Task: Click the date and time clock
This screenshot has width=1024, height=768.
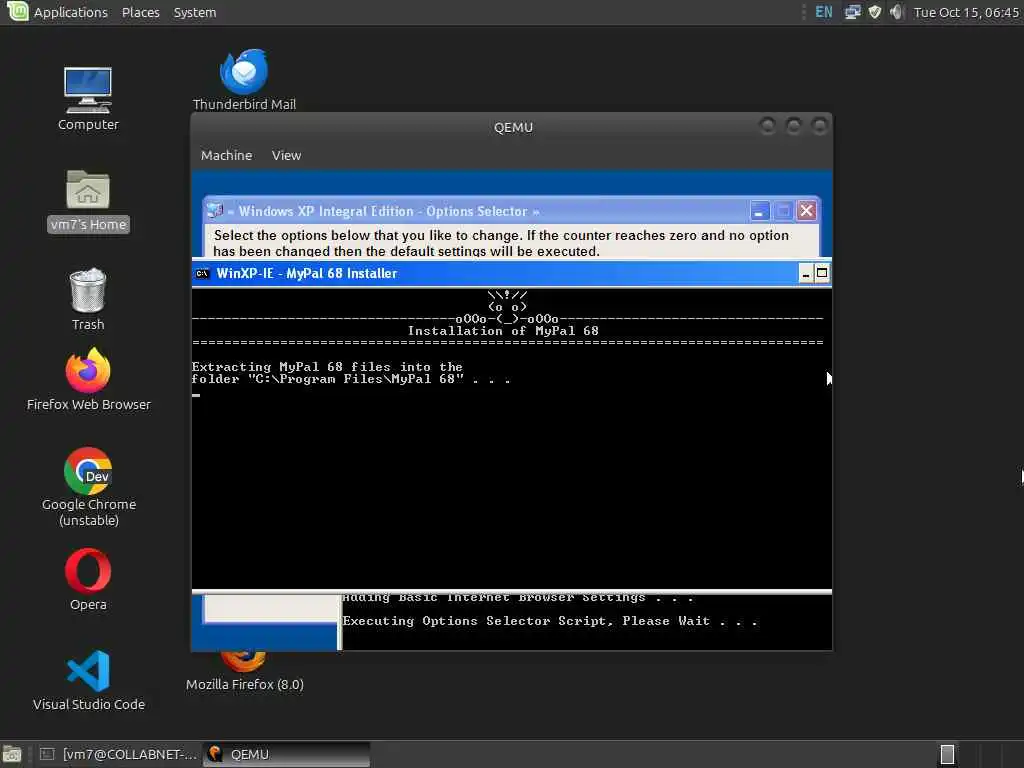Action: 966,12
